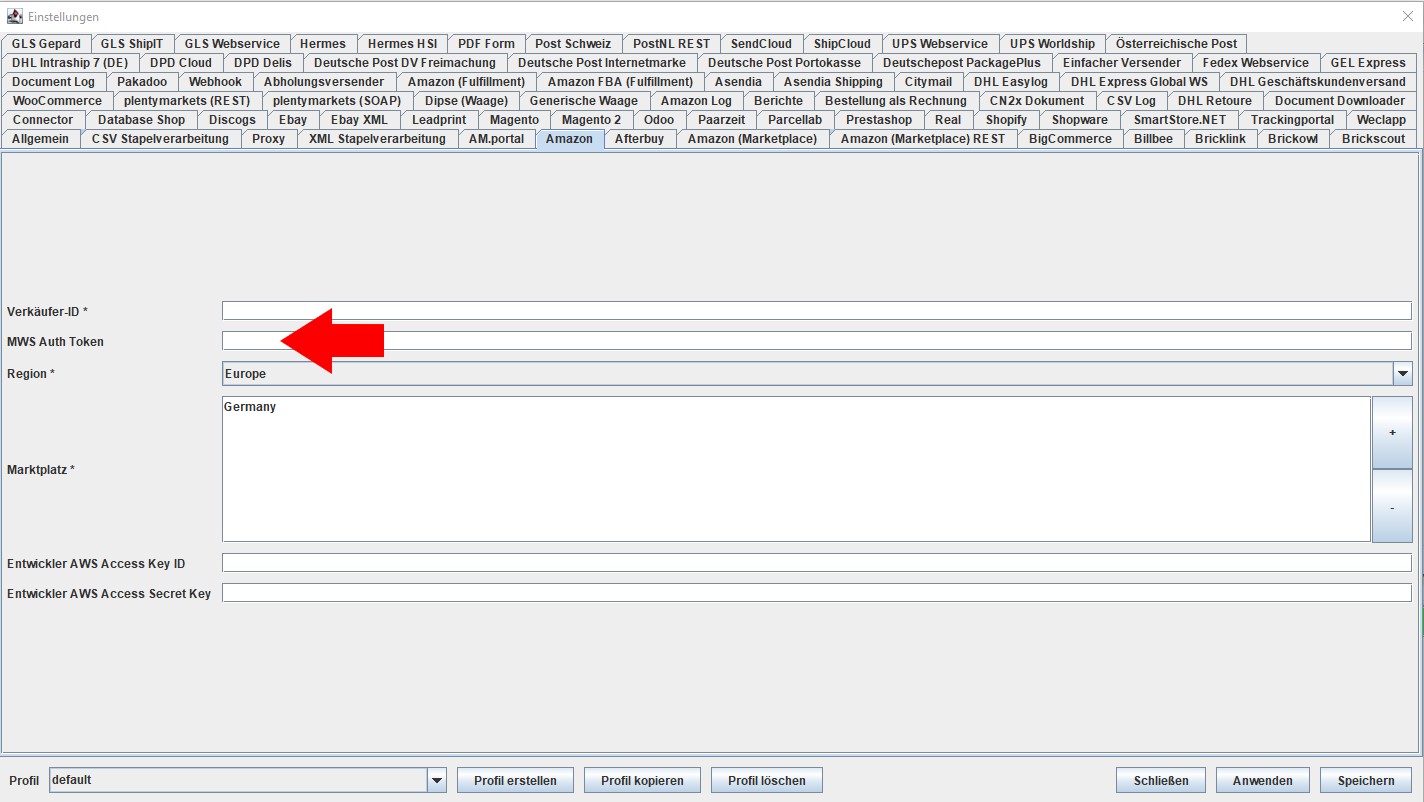The width and height of the screenshot is (1424, 802).
Task: Click the Anwenden button
Action: (x=1263, y=780)
